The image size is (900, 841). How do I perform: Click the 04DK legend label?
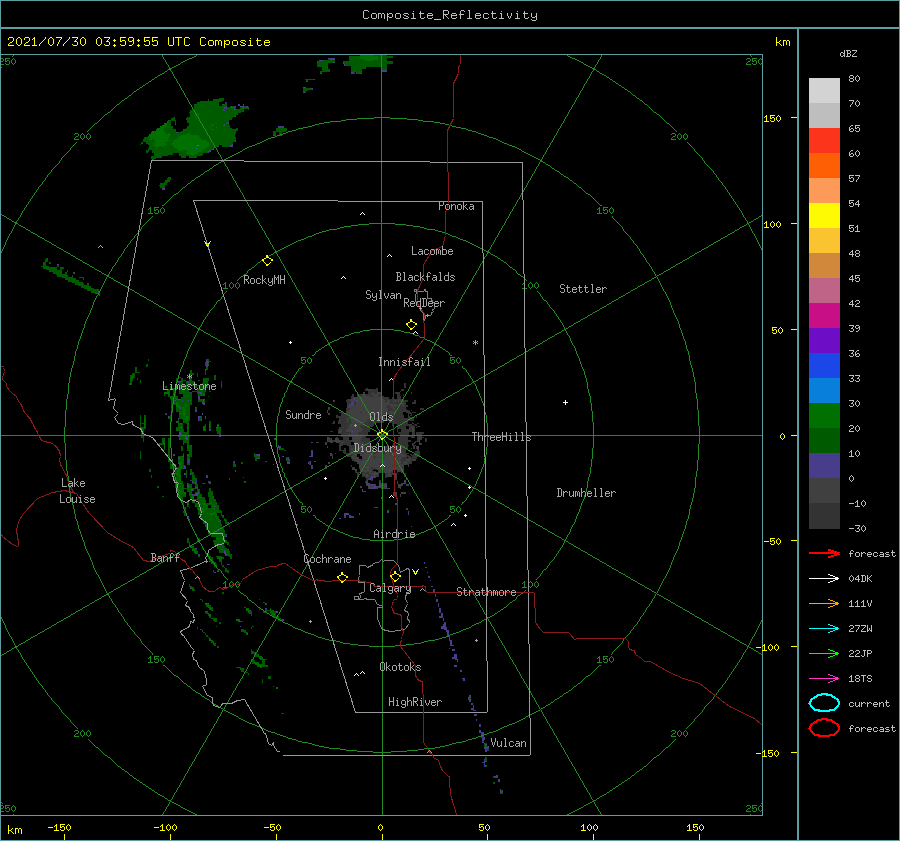coord(860,578)
